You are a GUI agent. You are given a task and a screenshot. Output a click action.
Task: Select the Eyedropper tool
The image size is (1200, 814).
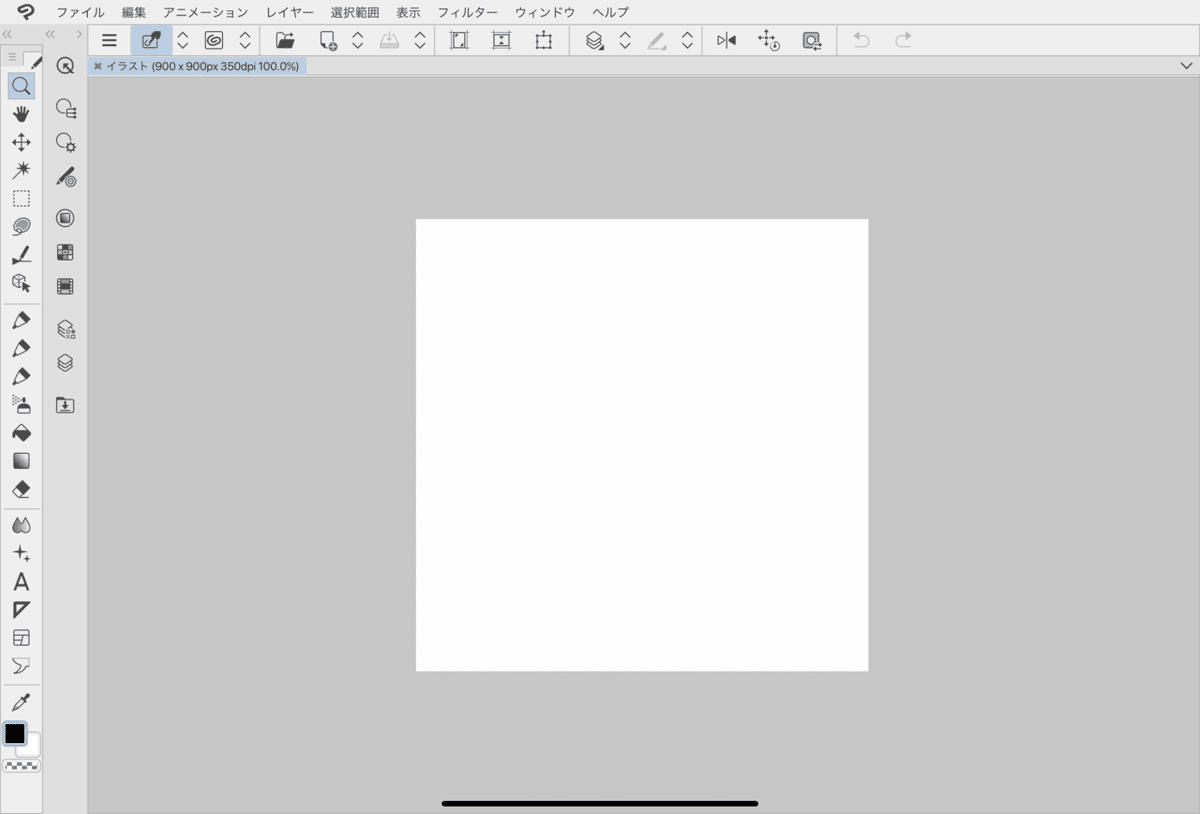[x=21, y=702]
